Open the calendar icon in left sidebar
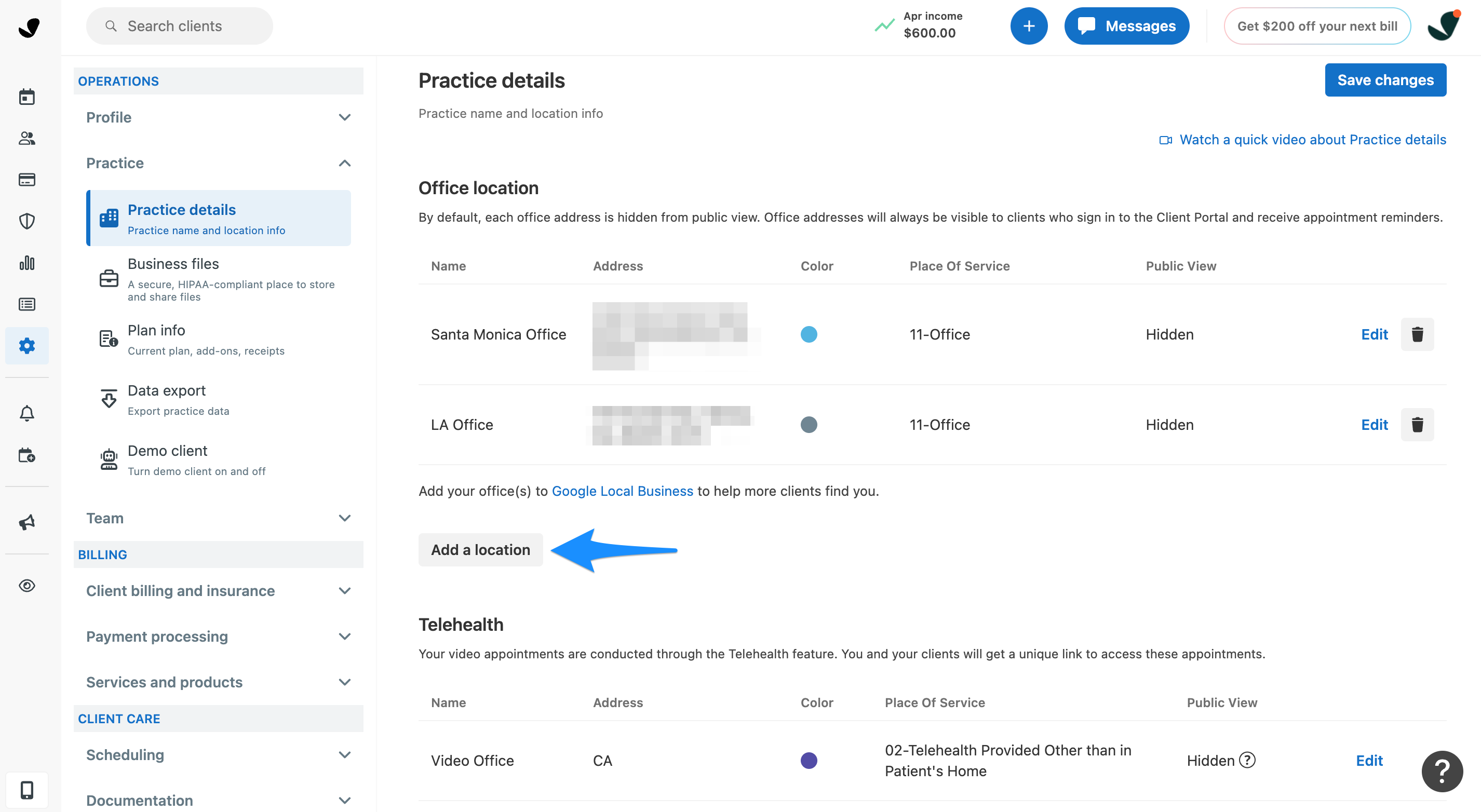This screenshot has width=1481, height=812. point(26,97)
